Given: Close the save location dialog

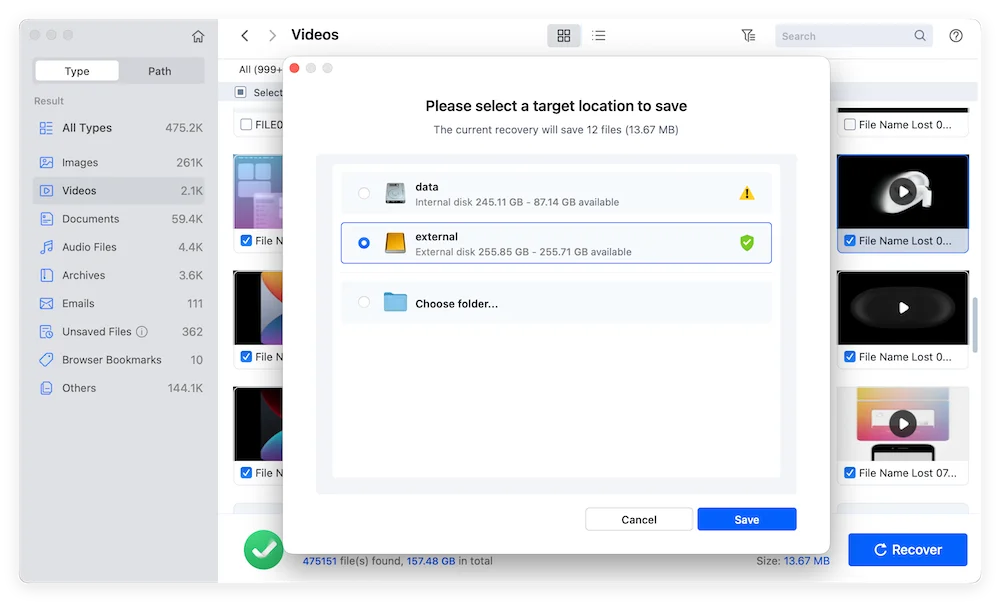Looking at the screenshot, I should [295, 68].
